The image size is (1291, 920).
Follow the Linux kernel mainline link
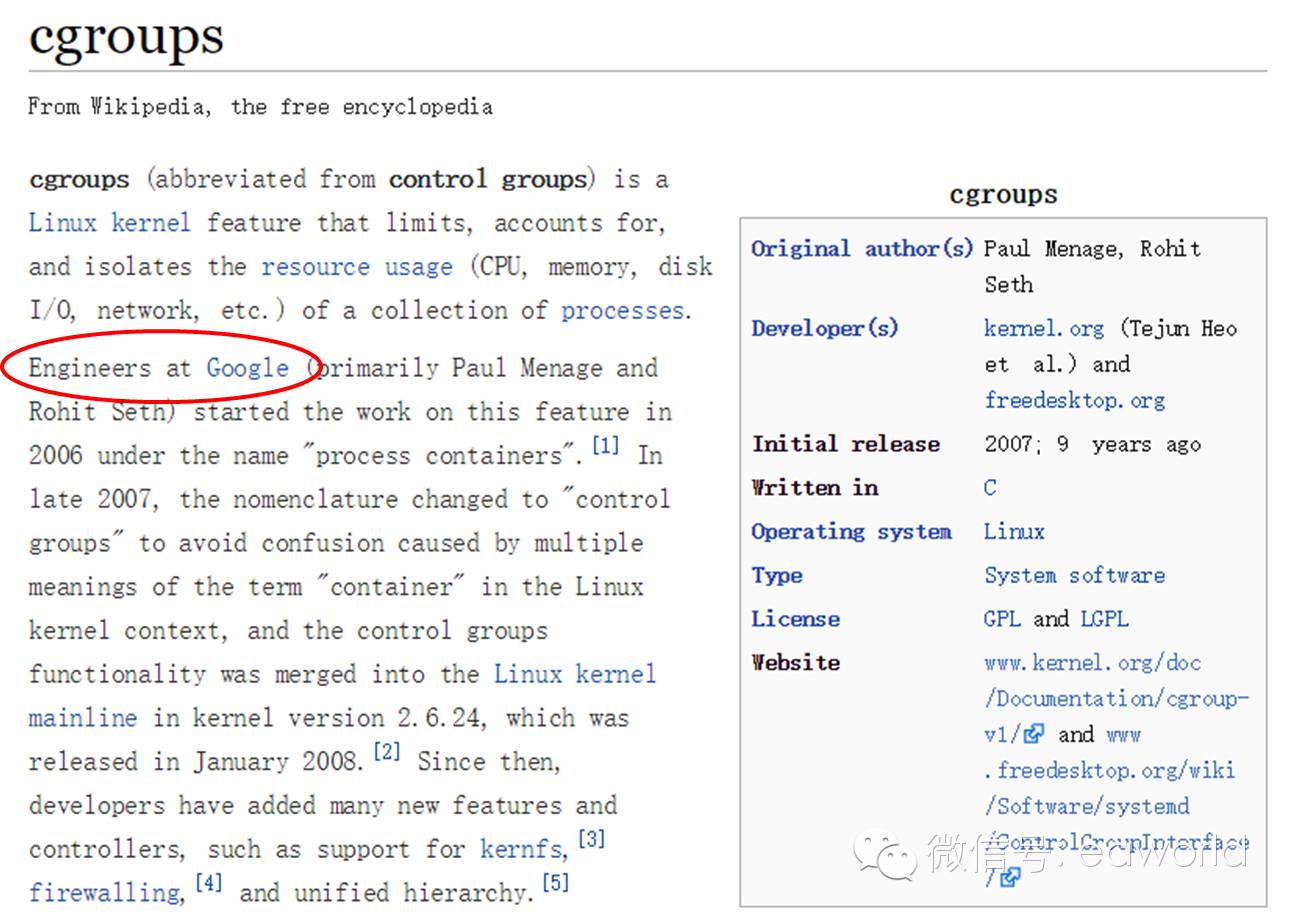coord(575,674)
